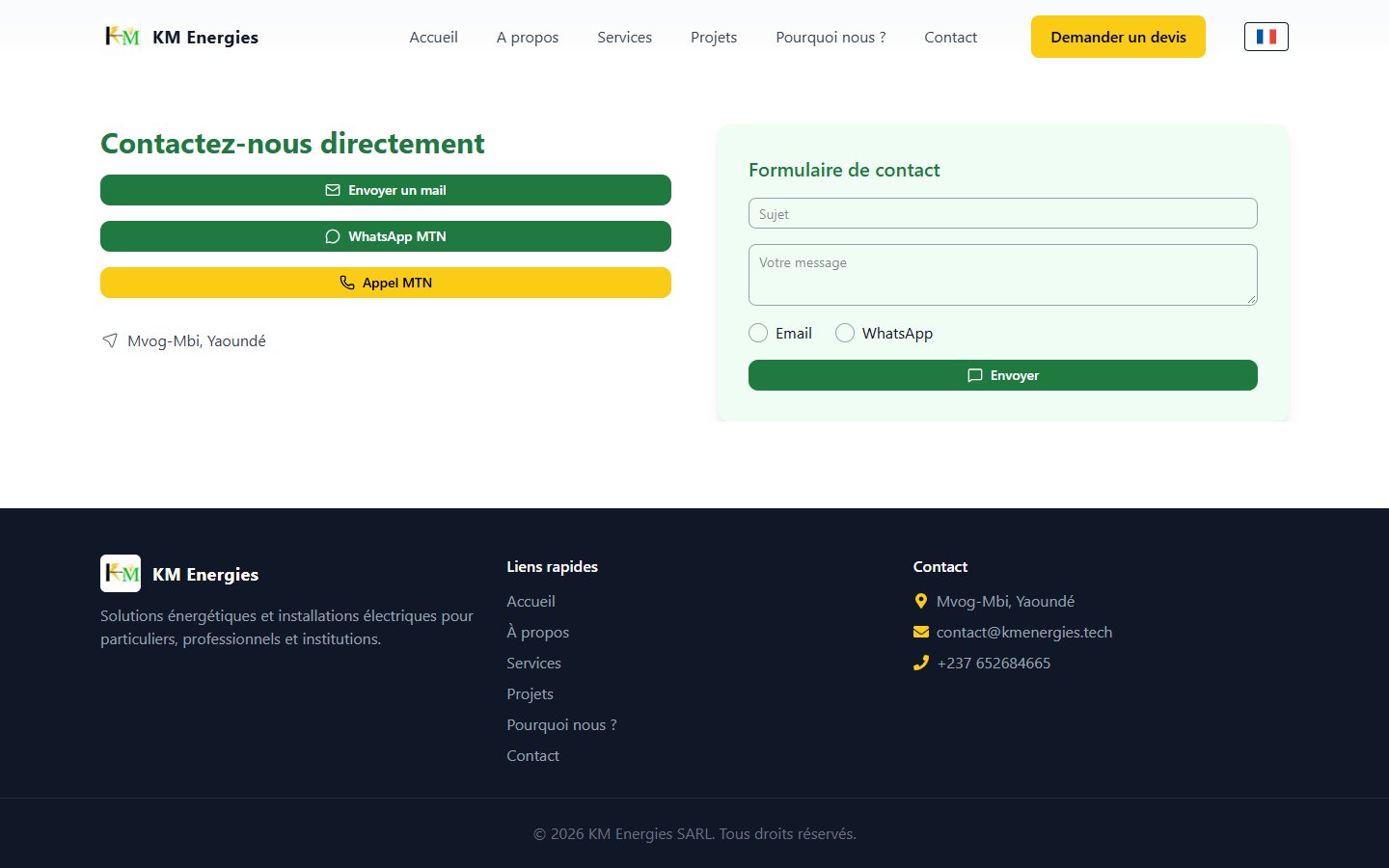Open Projets in the top navigation
The height and width of the screenshot is (868, 1389).
coord(714,37)
